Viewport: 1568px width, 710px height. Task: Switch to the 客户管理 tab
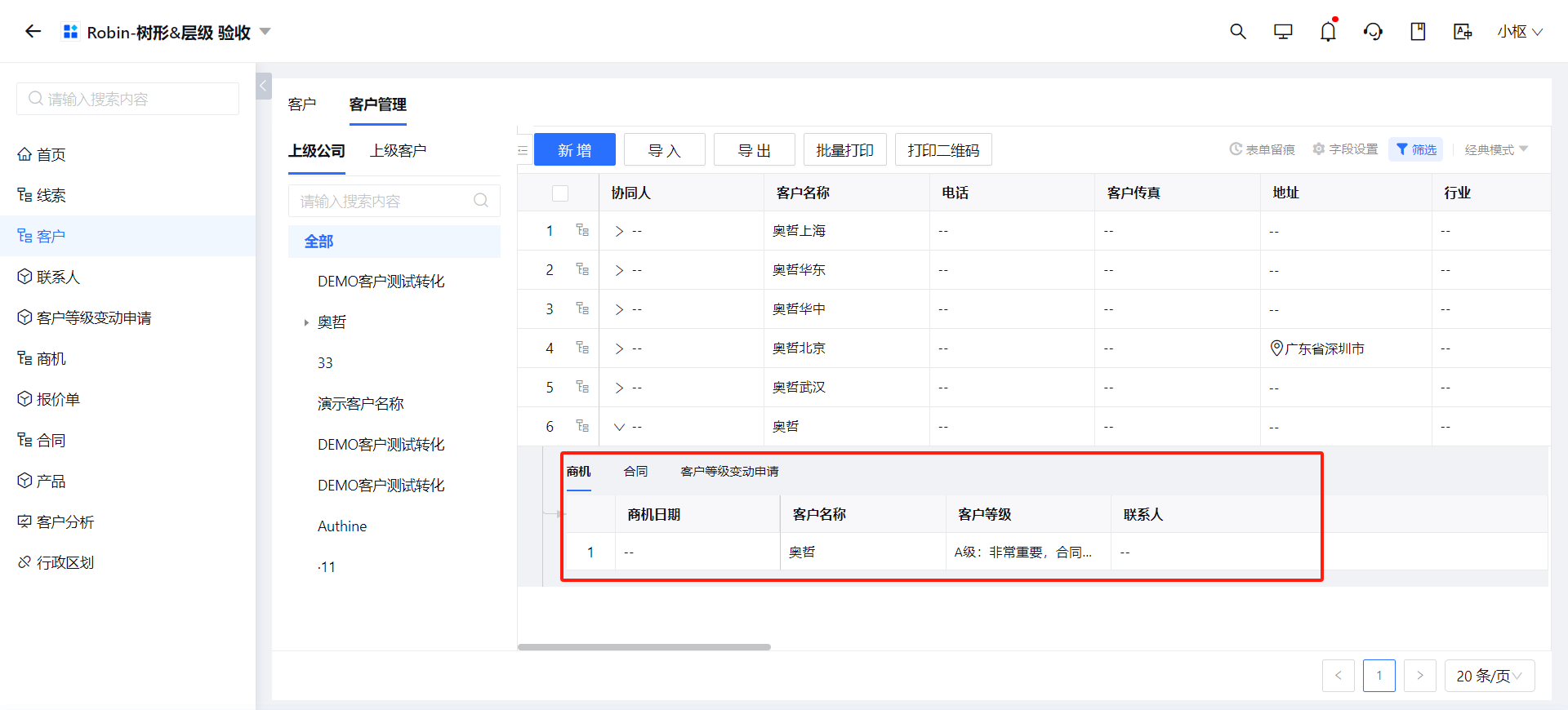[x=378, y=104]
